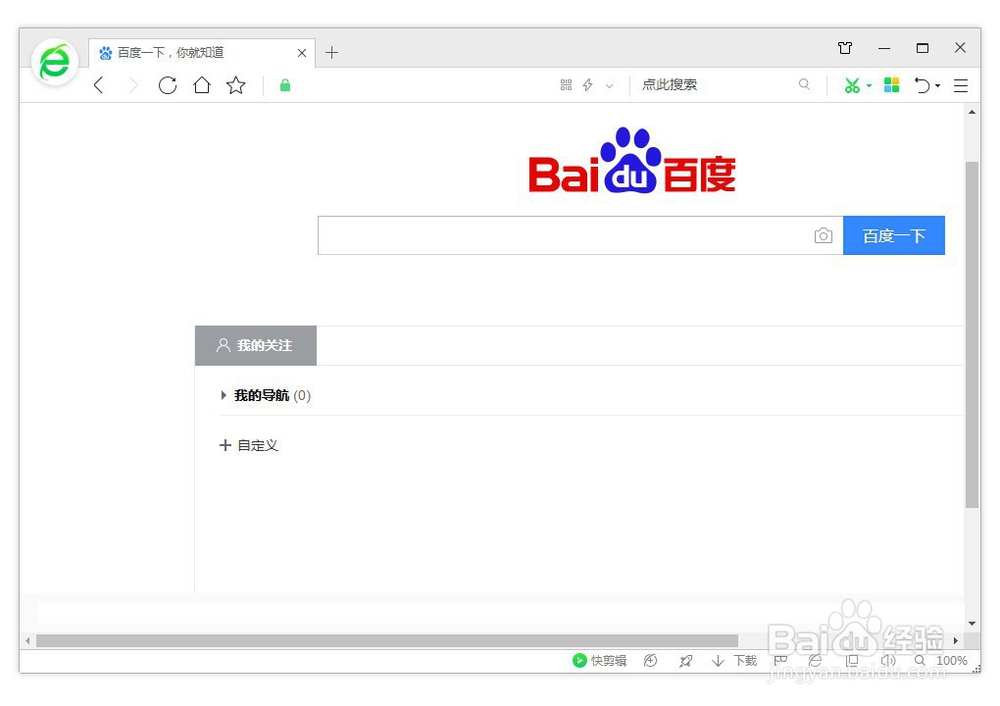Maximize the browser window
The width and height of the screenshot is (1000, 706).
[922, 48]
